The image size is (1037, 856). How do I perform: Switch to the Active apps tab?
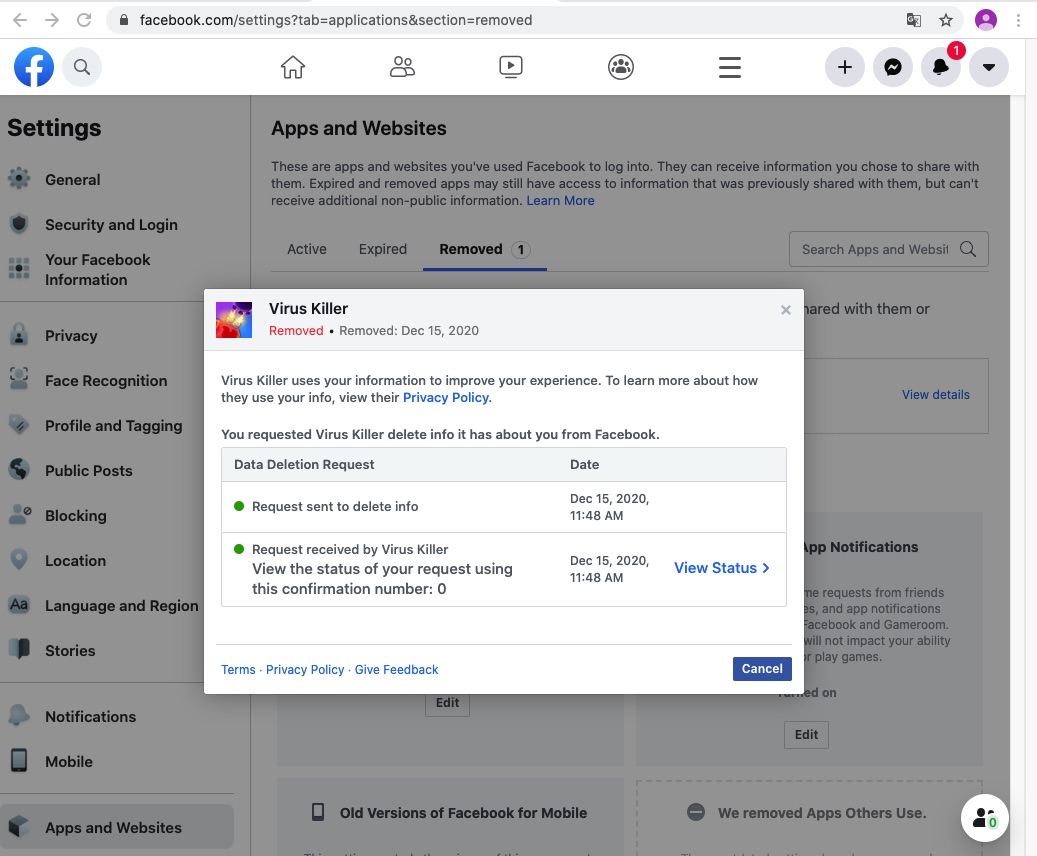pyautogui.click(x=307, y=249)
